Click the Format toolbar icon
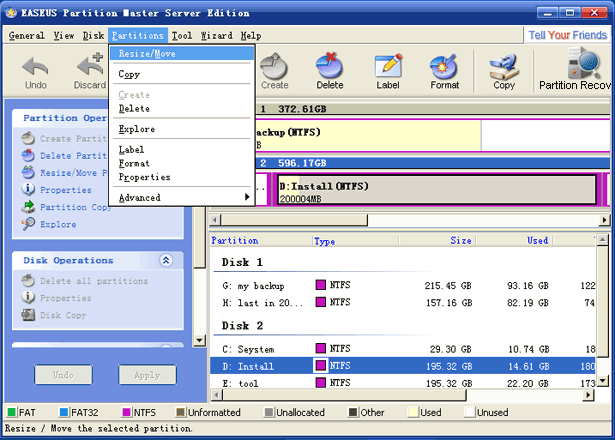 click(444, 66)
